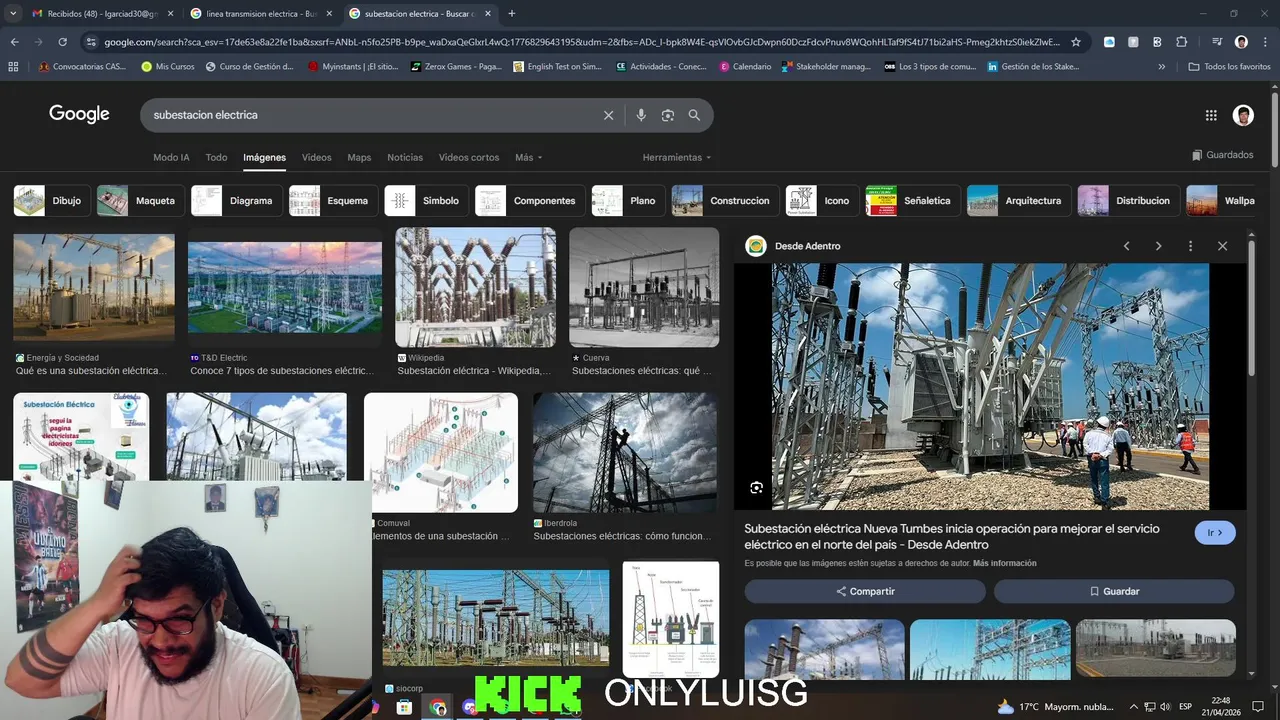
Task: Open the tab search dropdown arrow
Action: [x=13, y=14]
